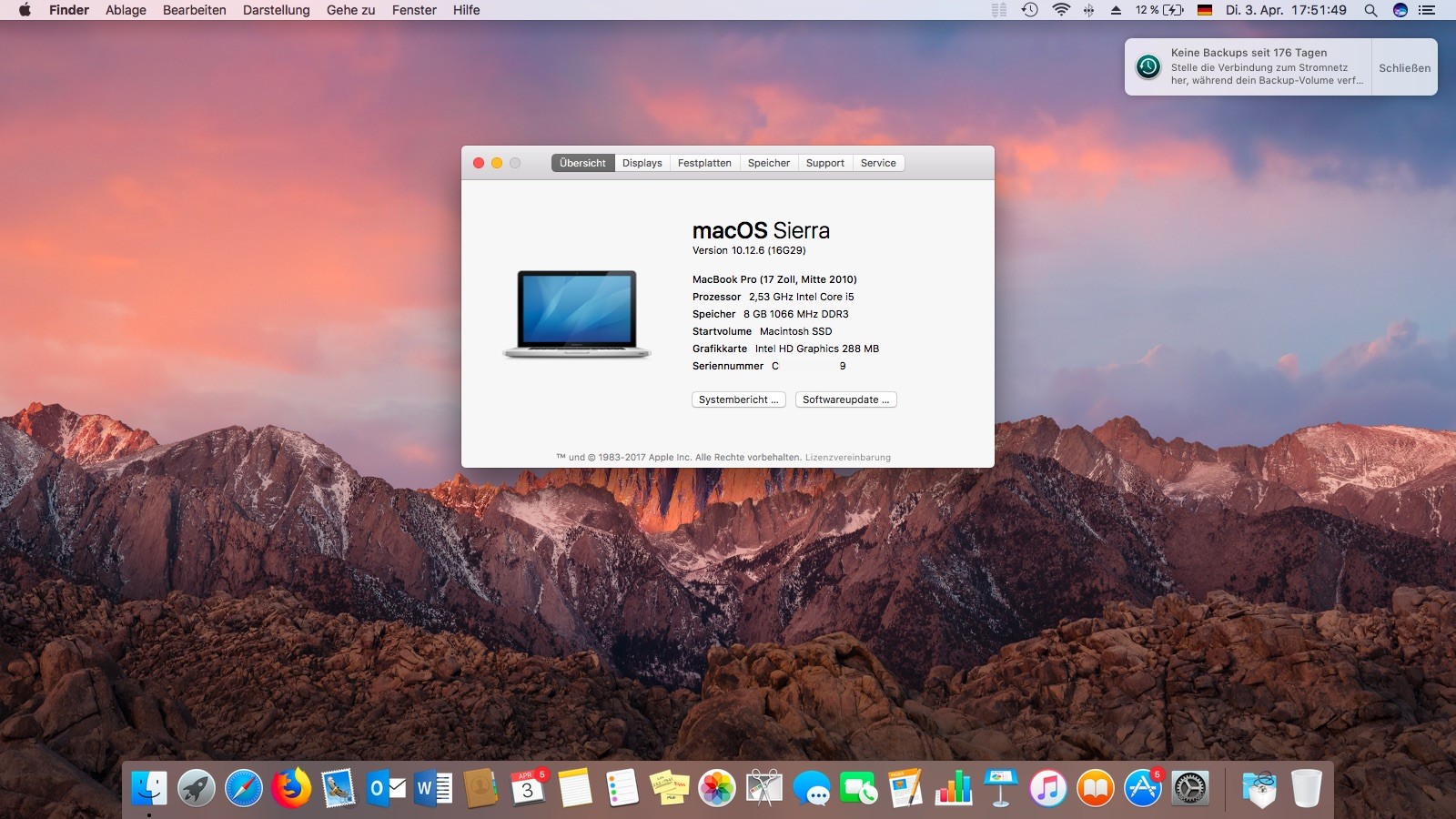Click the Softwareupdate button
Viewport: 1456px width, 819px height.
click(x=846, y=399)
